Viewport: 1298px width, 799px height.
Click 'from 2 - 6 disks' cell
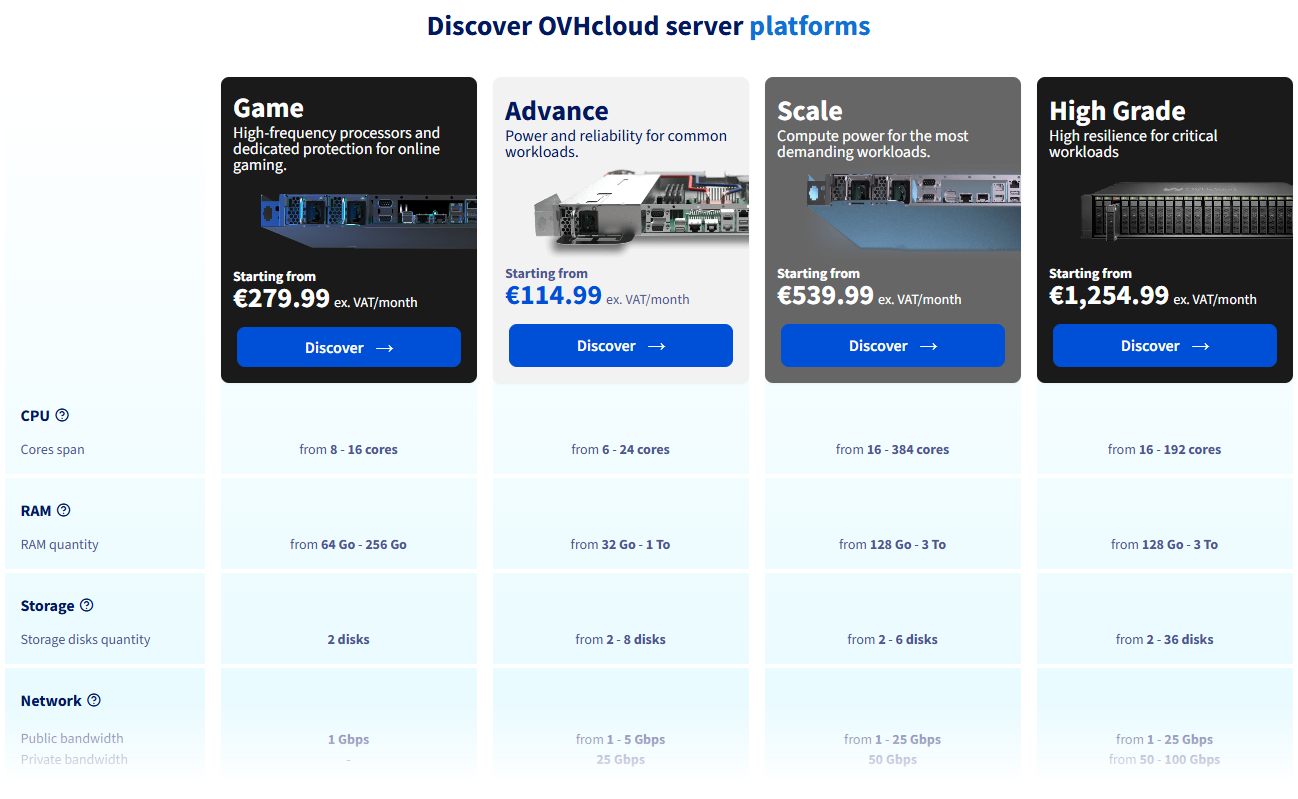click(x=893, y=640)
